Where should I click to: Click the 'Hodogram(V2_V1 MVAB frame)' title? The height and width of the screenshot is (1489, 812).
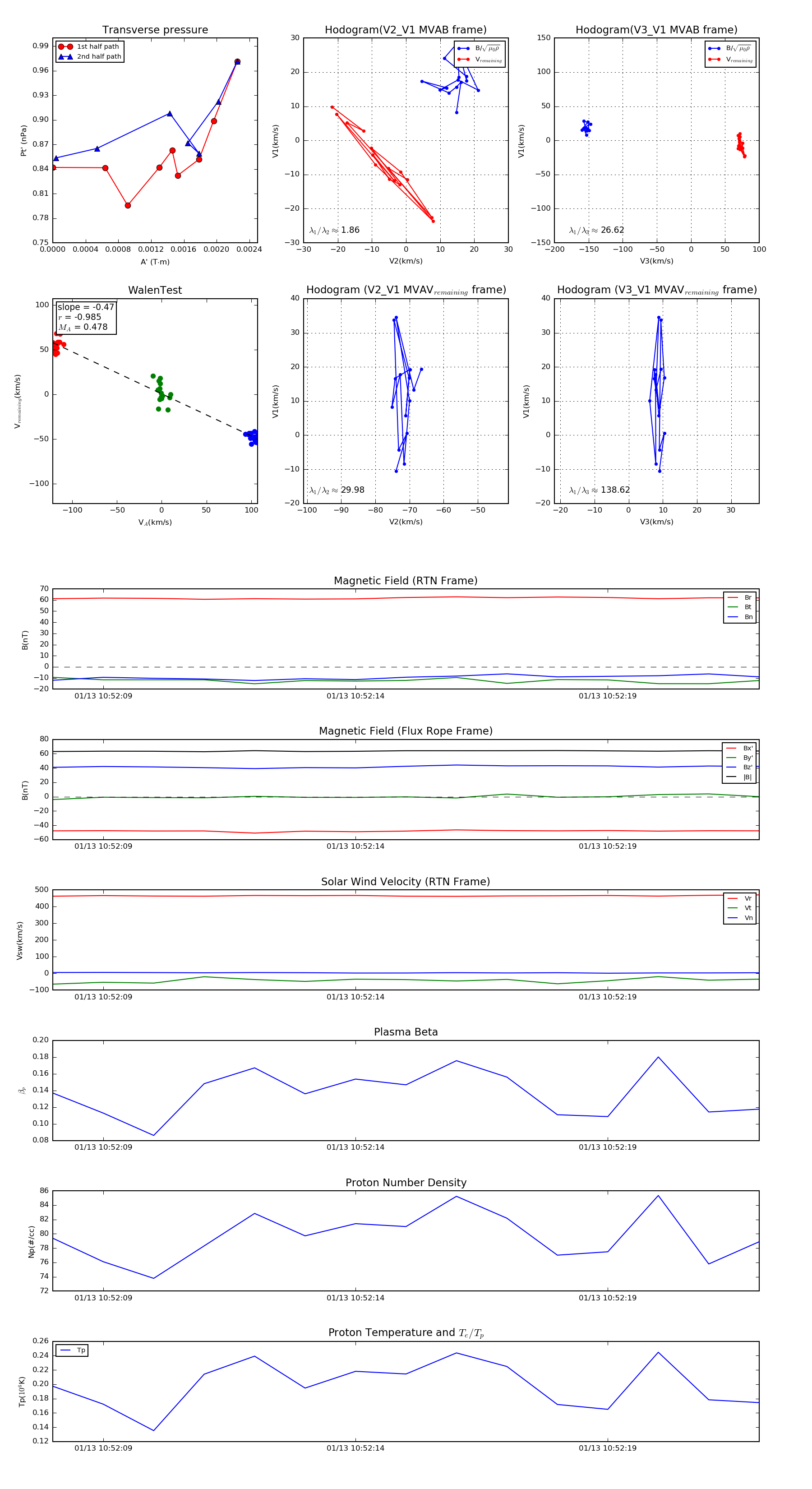[x=406, y=30]
